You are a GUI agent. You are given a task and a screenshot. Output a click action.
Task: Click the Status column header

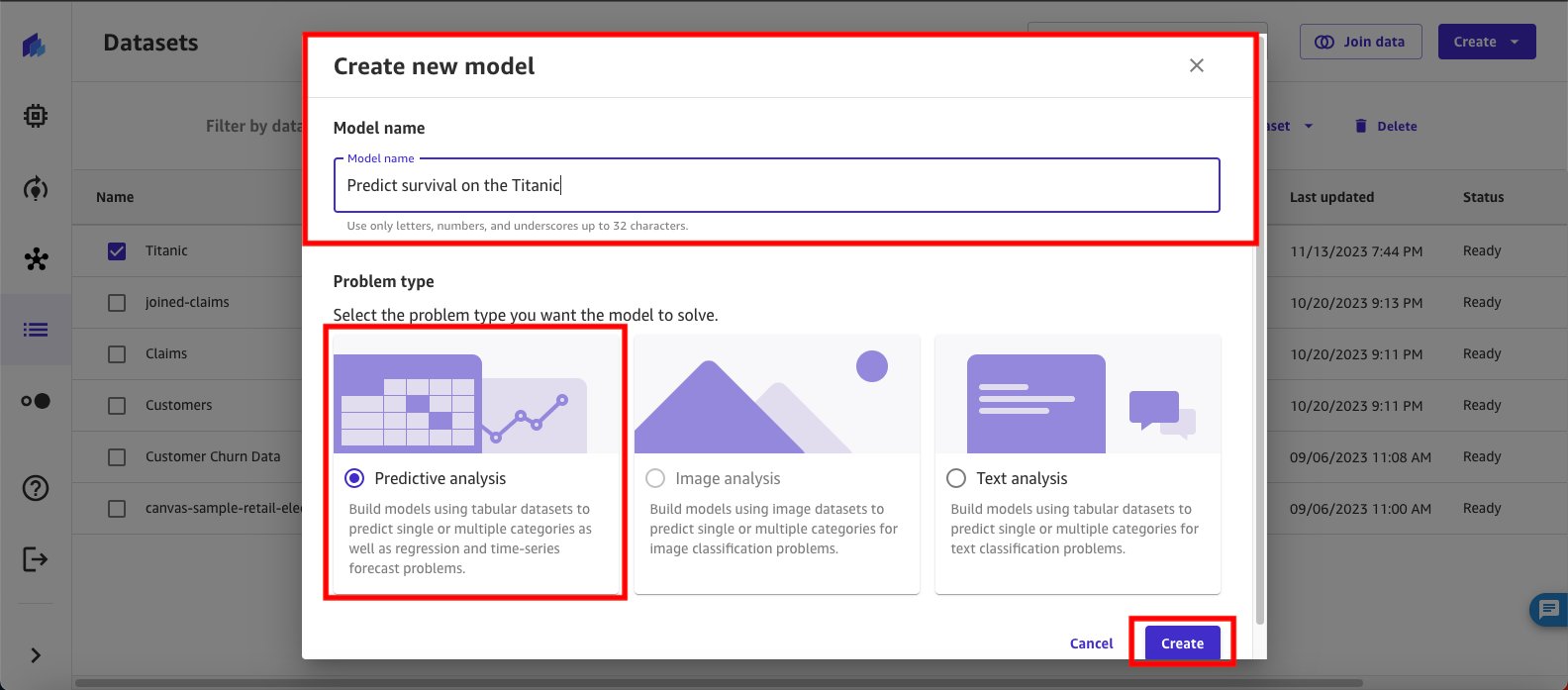(1483, 197)
